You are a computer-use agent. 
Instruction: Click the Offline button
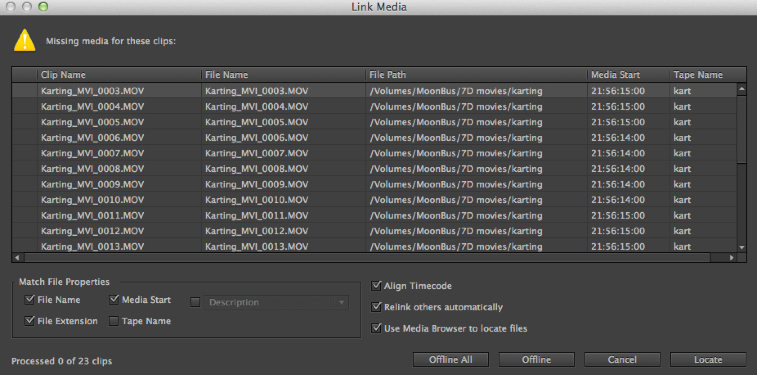coord(536,360)
